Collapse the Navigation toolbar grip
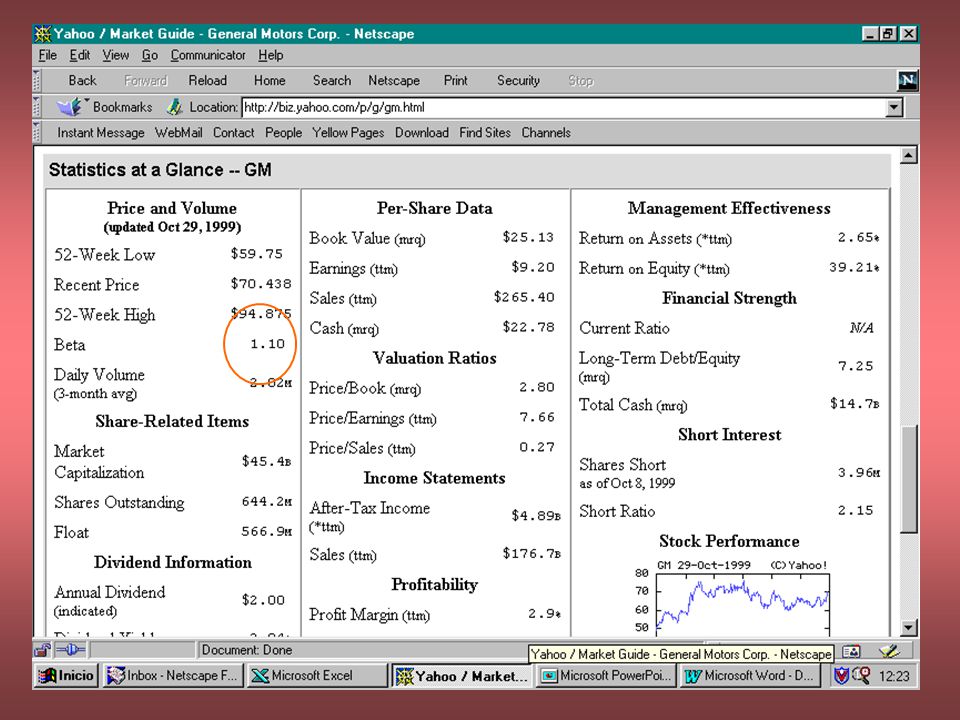960x720 pixels. coord(37,80)
